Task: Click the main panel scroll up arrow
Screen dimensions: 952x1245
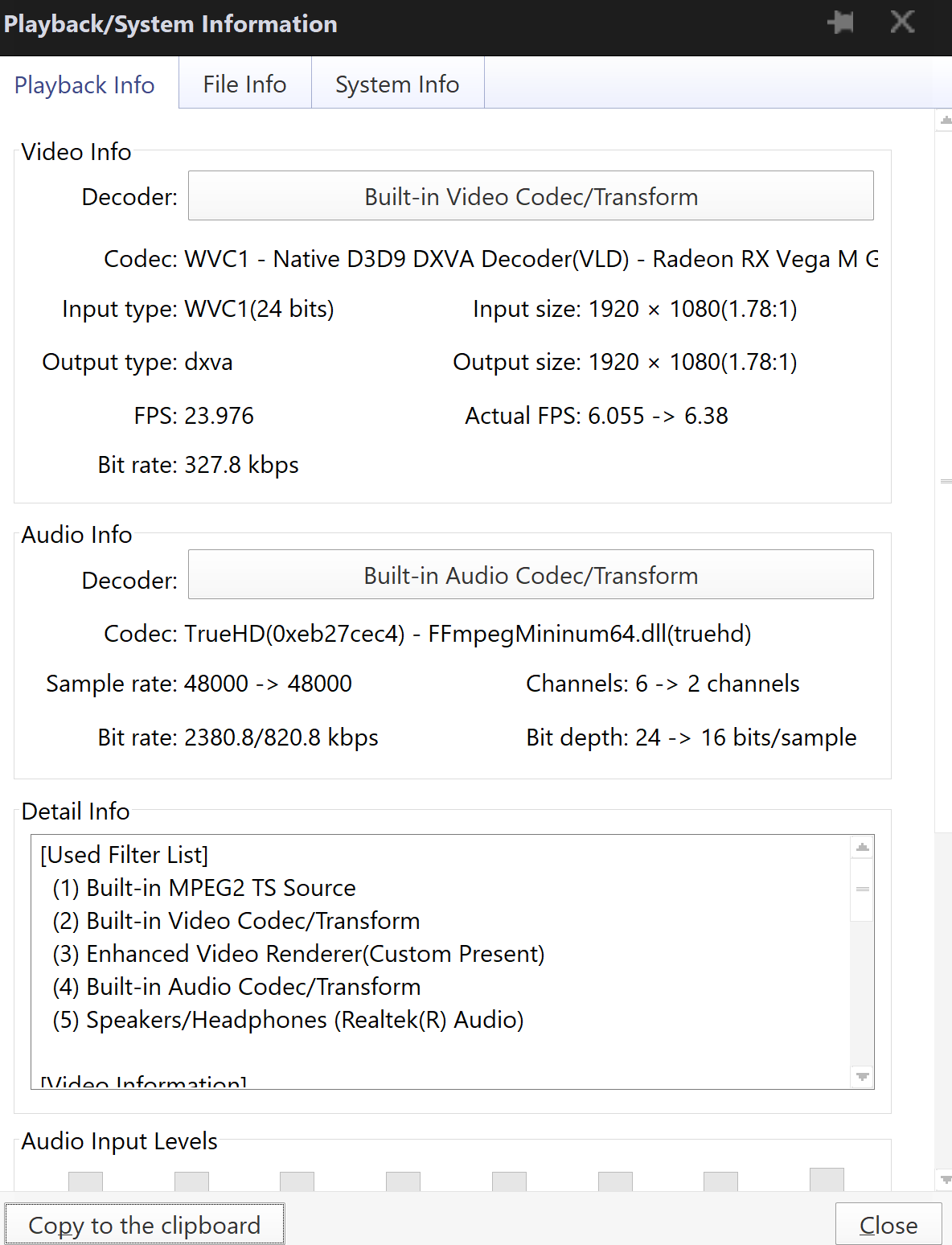Action: click(946, 121)
